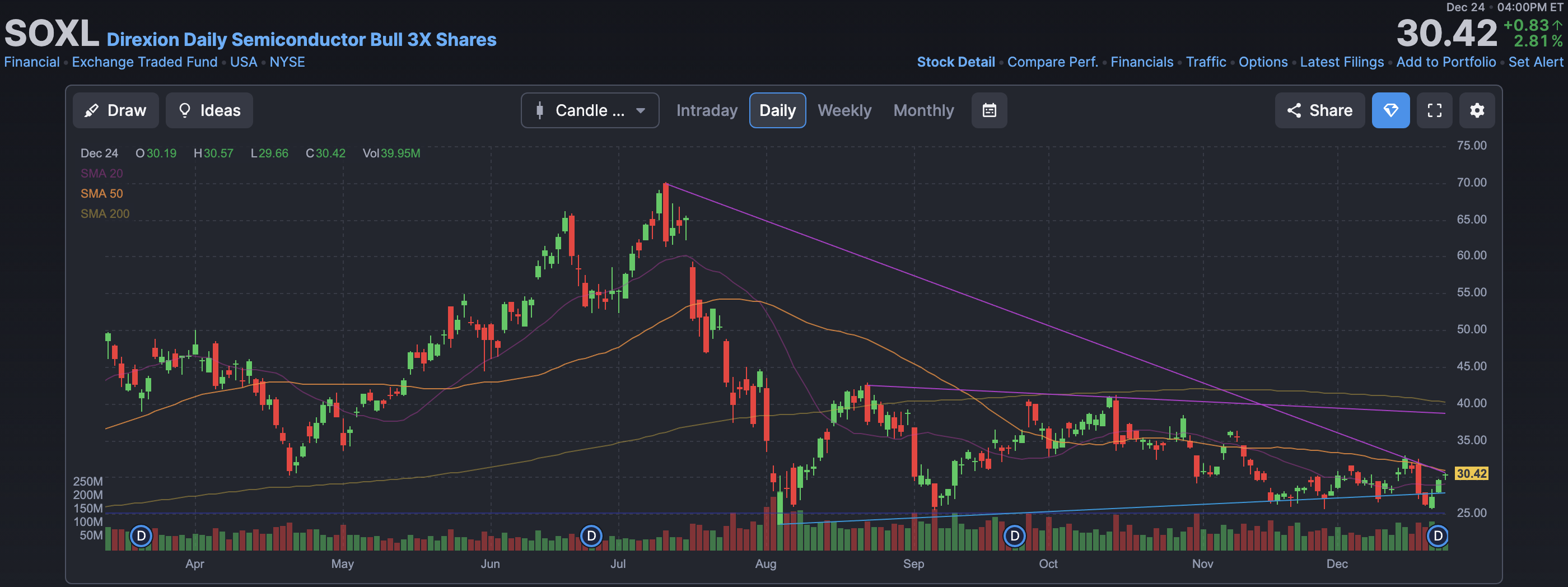Click the O 30.19 open price readout
Screen dimensions: 1568x587
click(156, 153)
